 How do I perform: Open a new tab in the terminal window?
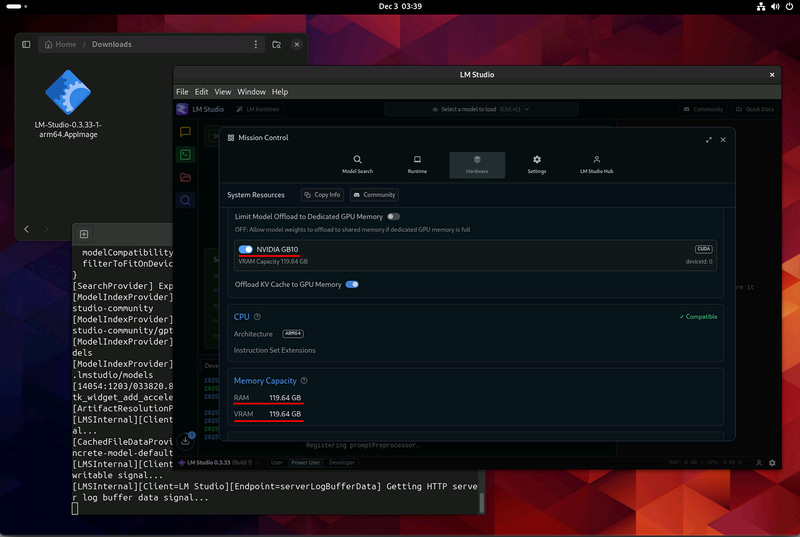point(84,234)
